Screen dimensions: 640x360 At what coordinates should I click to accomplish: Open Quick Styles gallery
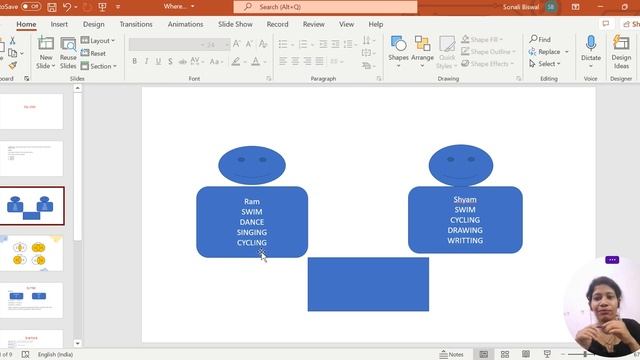click(447, 52)
